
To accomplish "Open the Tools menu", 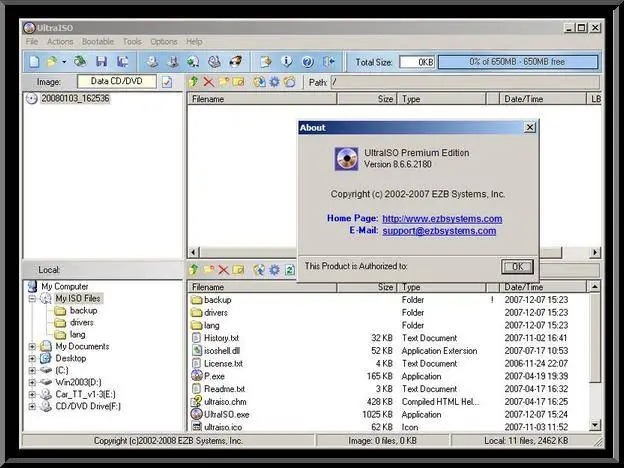I will 132,41.
